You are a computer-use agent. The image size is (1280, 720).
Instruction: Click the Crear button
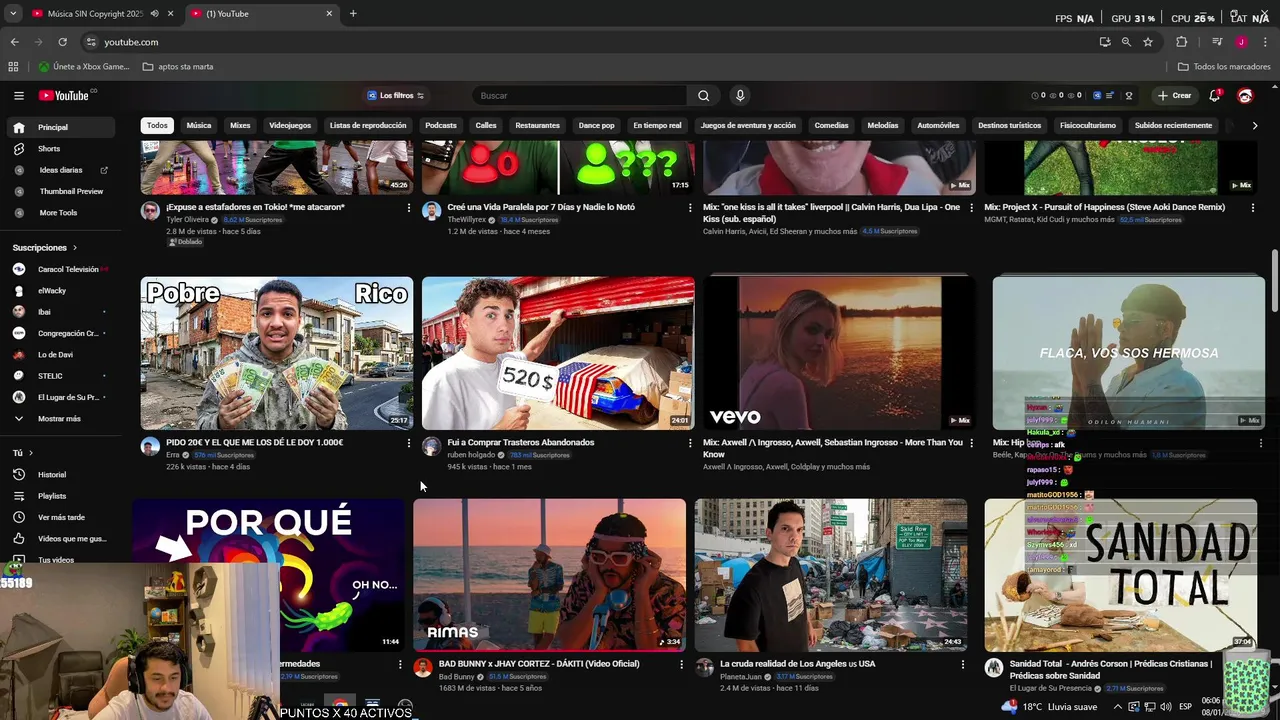coord(1174,96)
